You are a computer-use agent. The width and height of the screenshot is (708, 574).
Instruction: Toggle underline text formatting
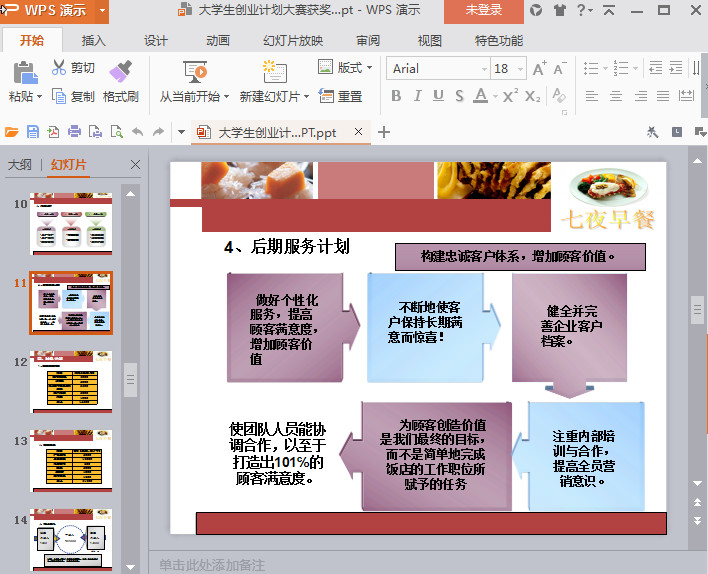click(x=438, y=95)
